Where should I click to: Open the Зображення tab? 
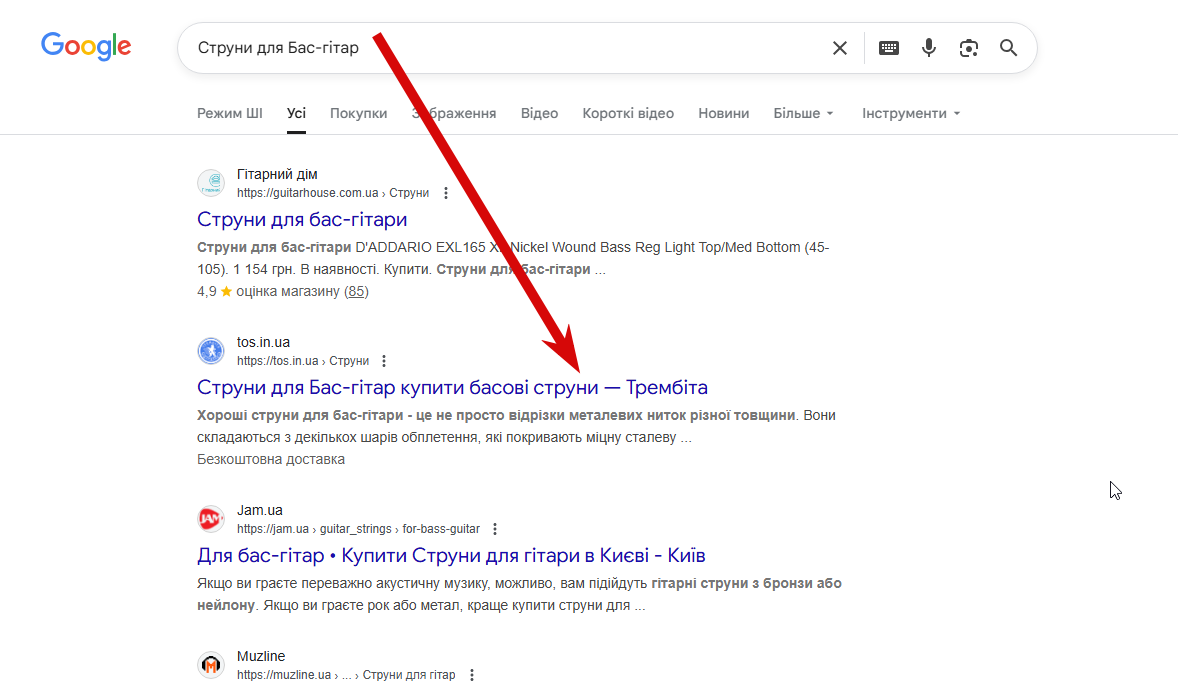[454, 113]
